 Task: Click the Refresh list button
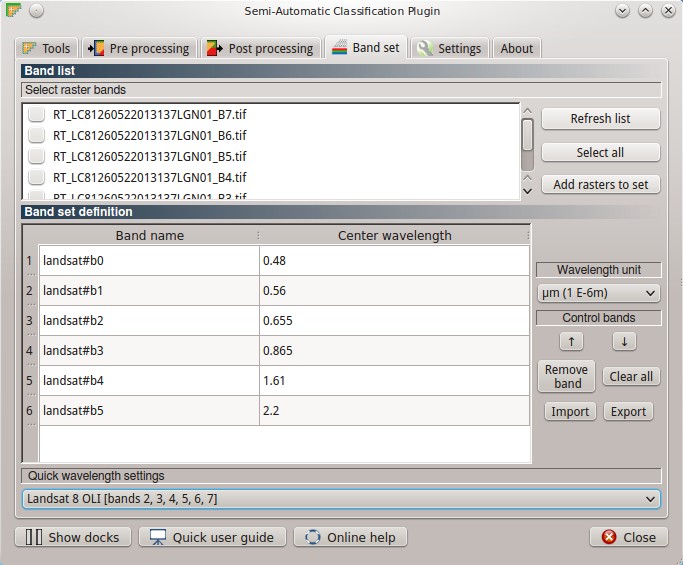pyautogui.click(x=601, y=118)
